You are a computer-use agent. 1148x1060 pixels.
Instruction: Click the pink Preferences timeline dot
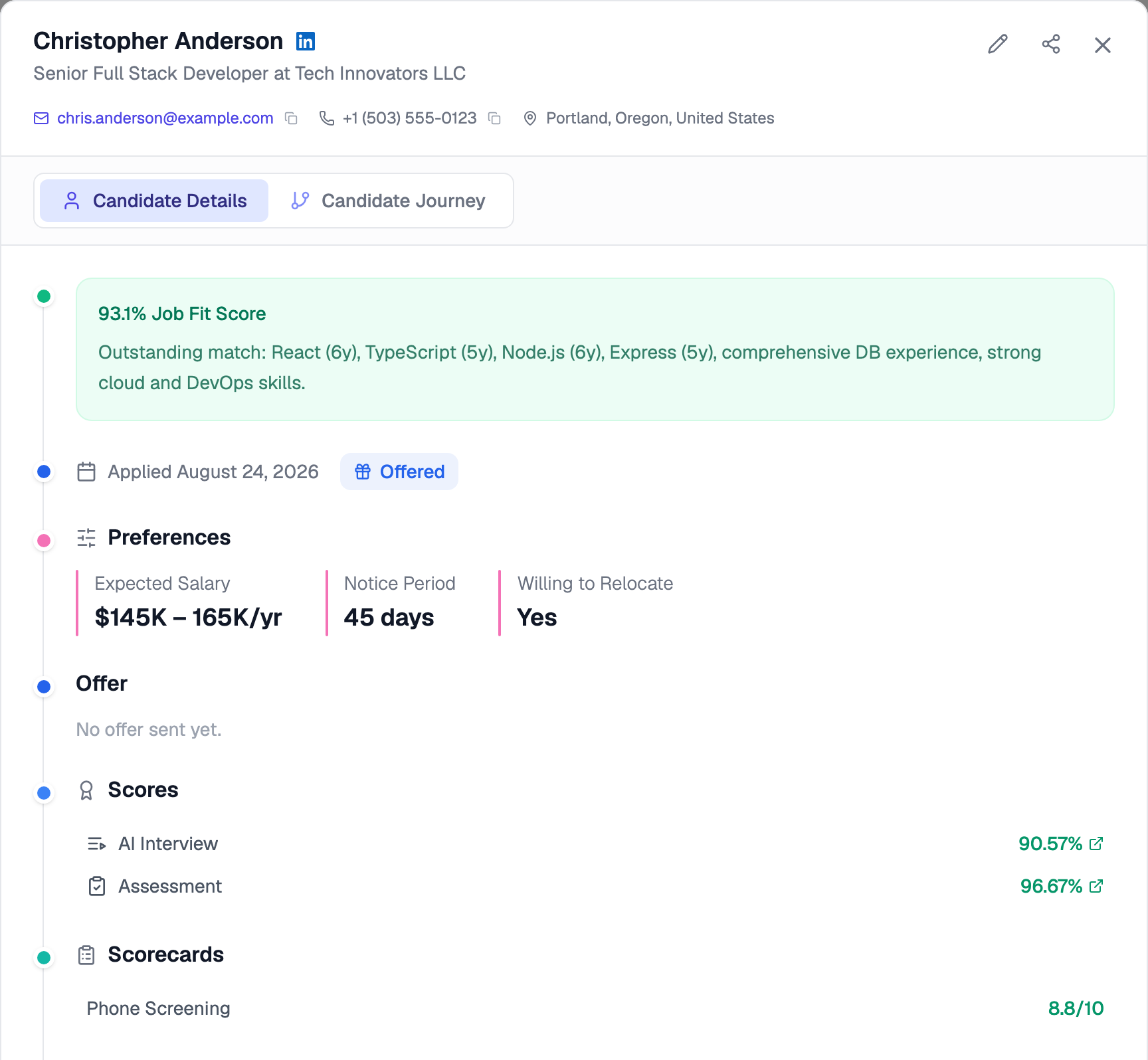click(44, 541)
